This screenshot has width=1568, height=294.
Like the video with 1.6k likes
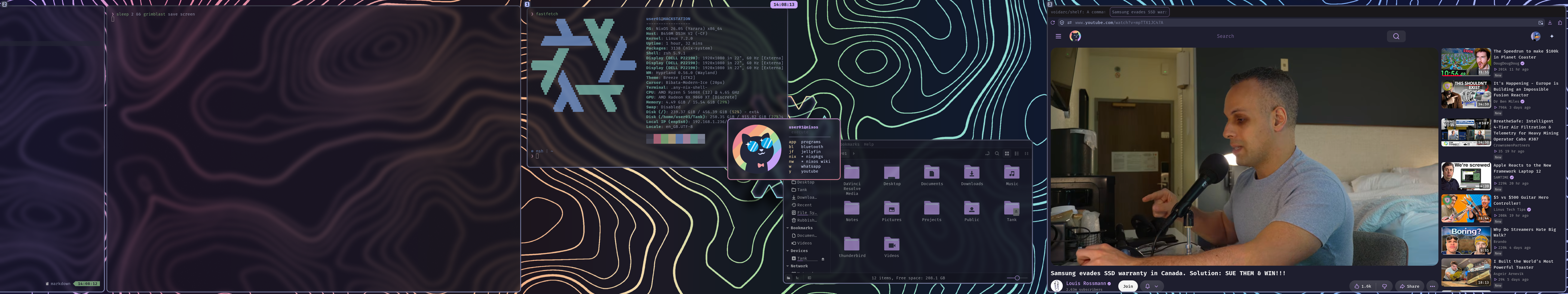[x=1363, y=286]
